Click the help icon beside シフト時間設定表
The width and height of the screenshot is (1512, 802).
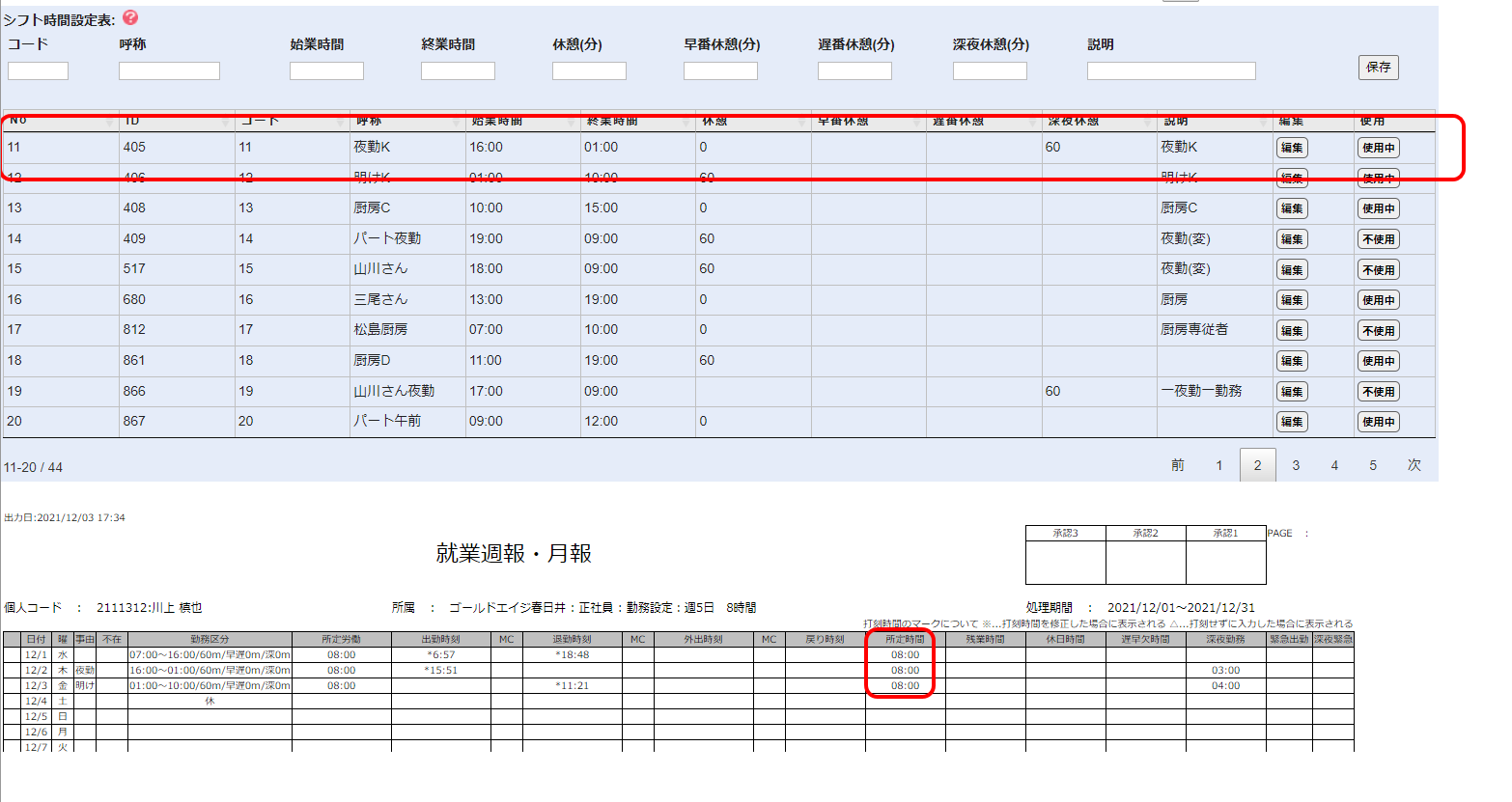coord(130,17)
